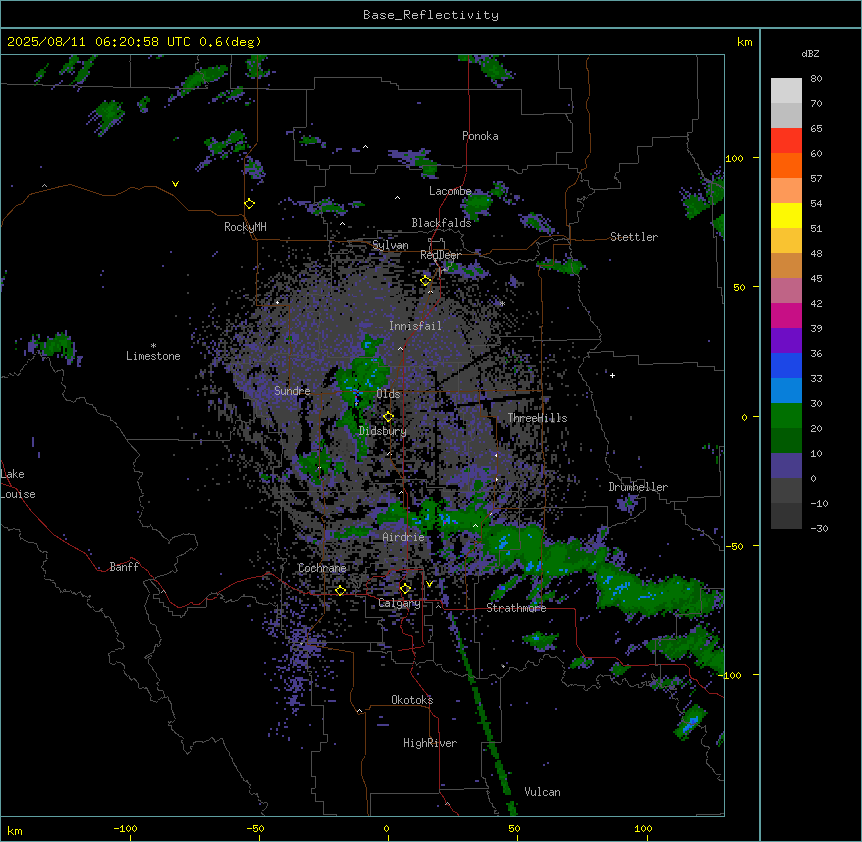
Task: Click the dark orange swatch below red
Action: tap(786, 165)
